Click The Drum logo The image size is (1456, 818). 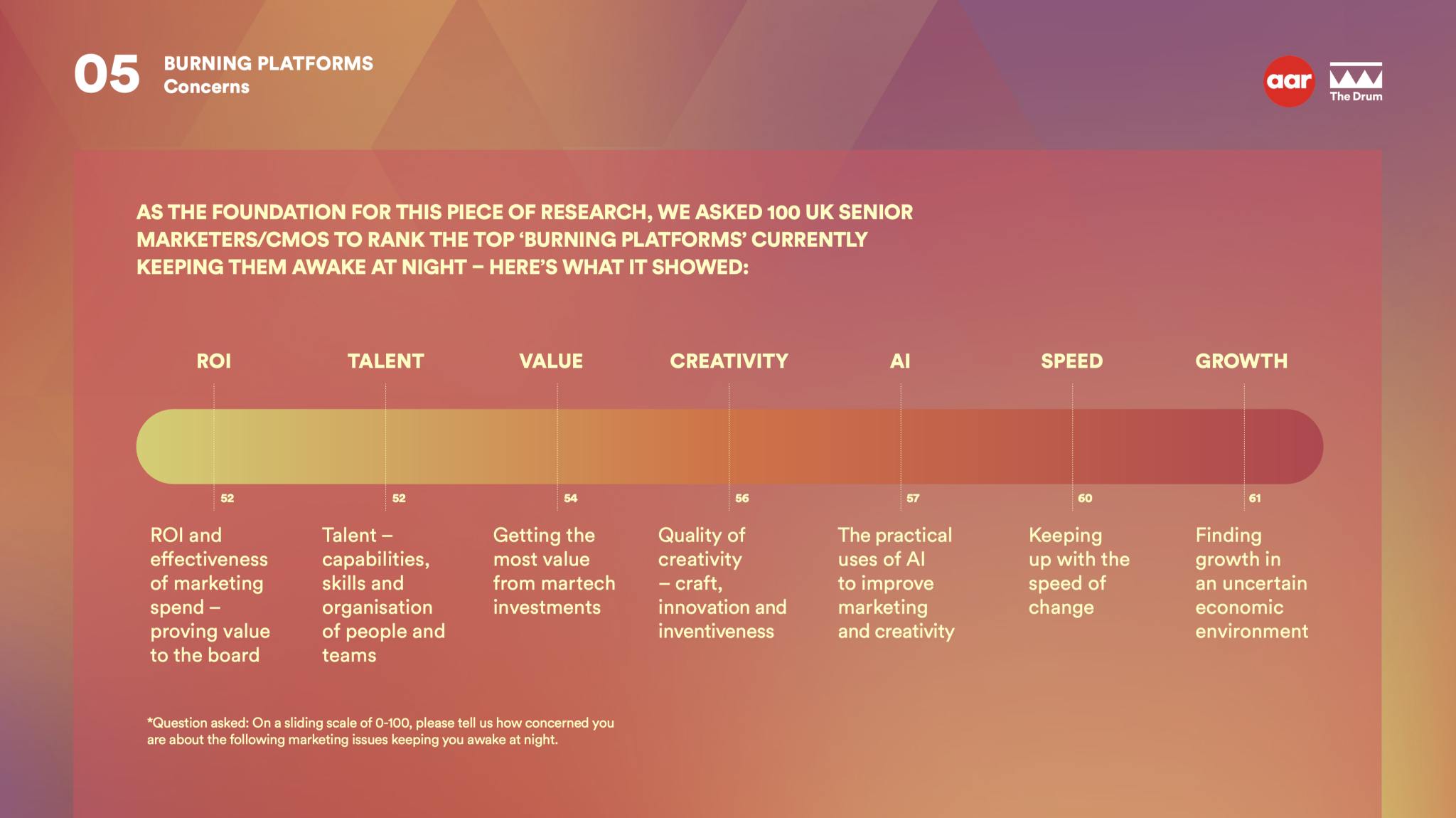click(x=1356, y=82)
